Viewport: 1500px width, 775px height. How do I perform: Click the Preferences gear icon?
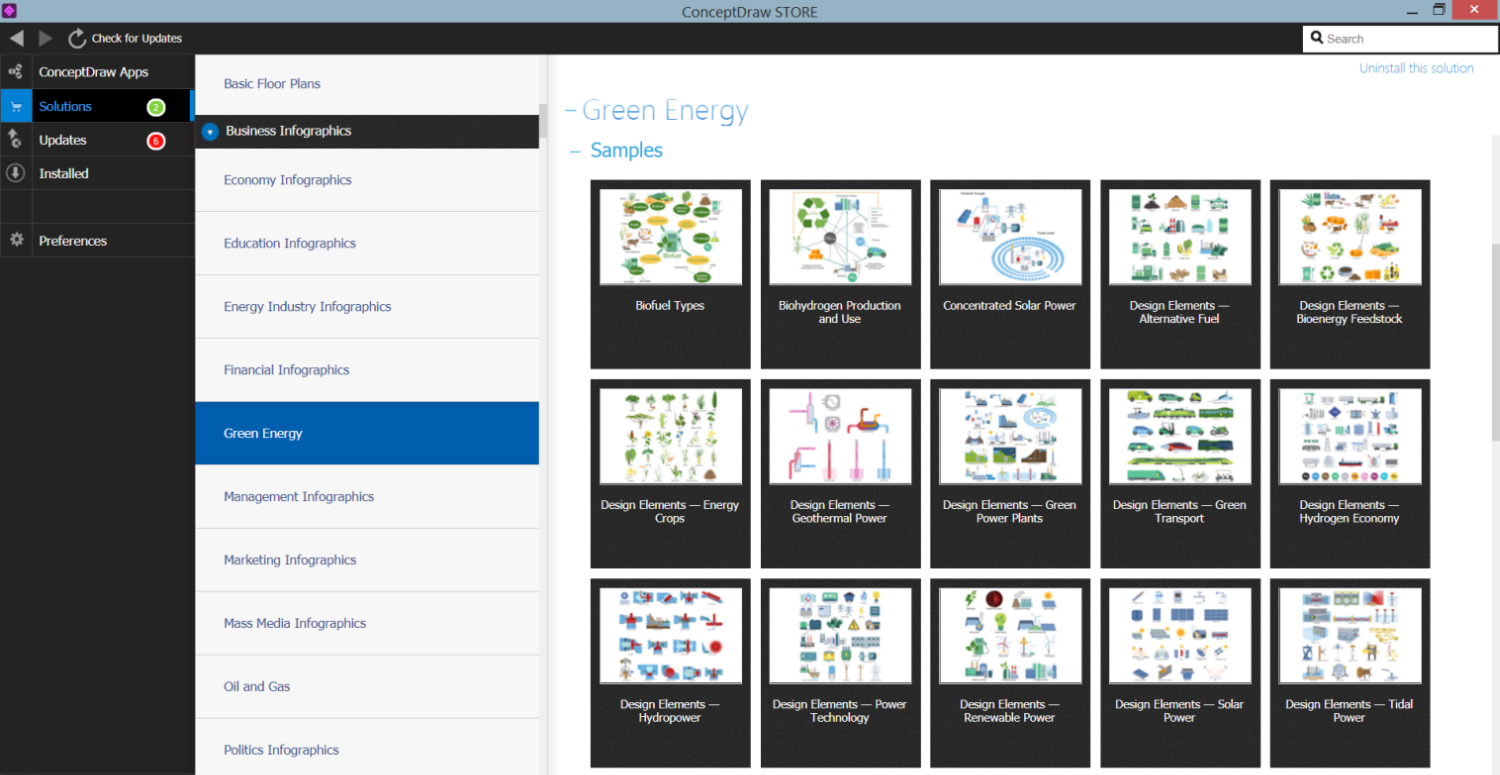[x=15, y=240]
